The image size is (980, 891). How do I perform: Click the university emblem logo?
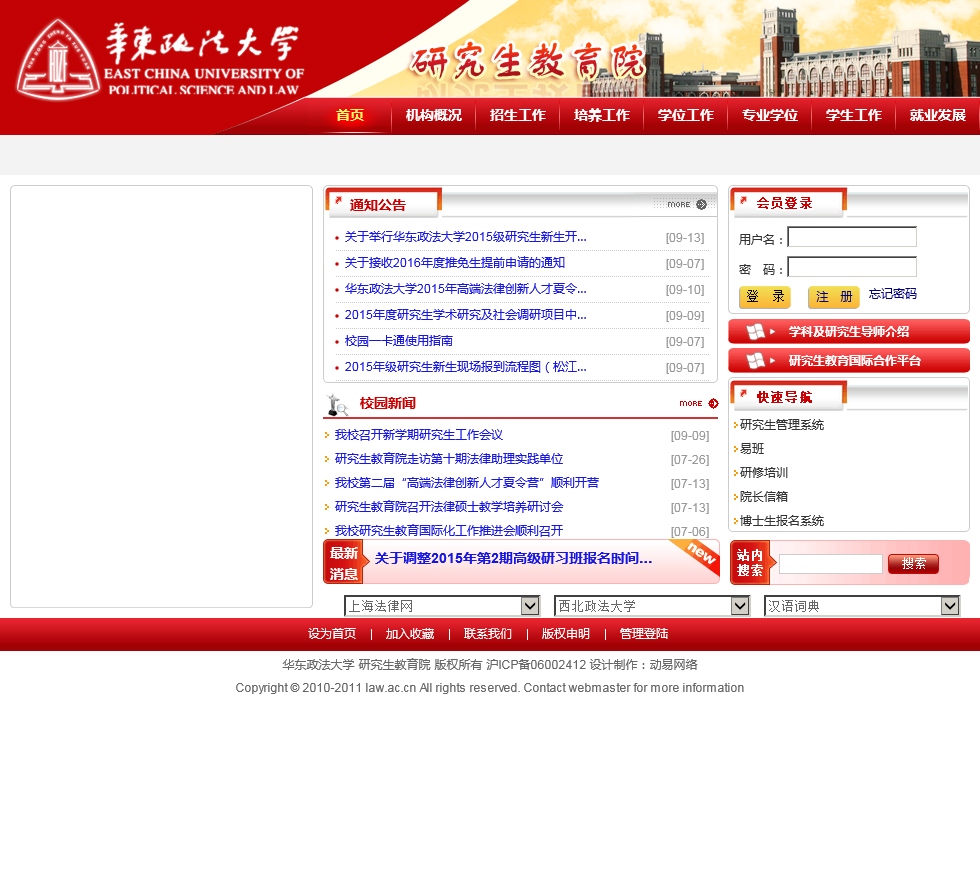coord(58,61)
